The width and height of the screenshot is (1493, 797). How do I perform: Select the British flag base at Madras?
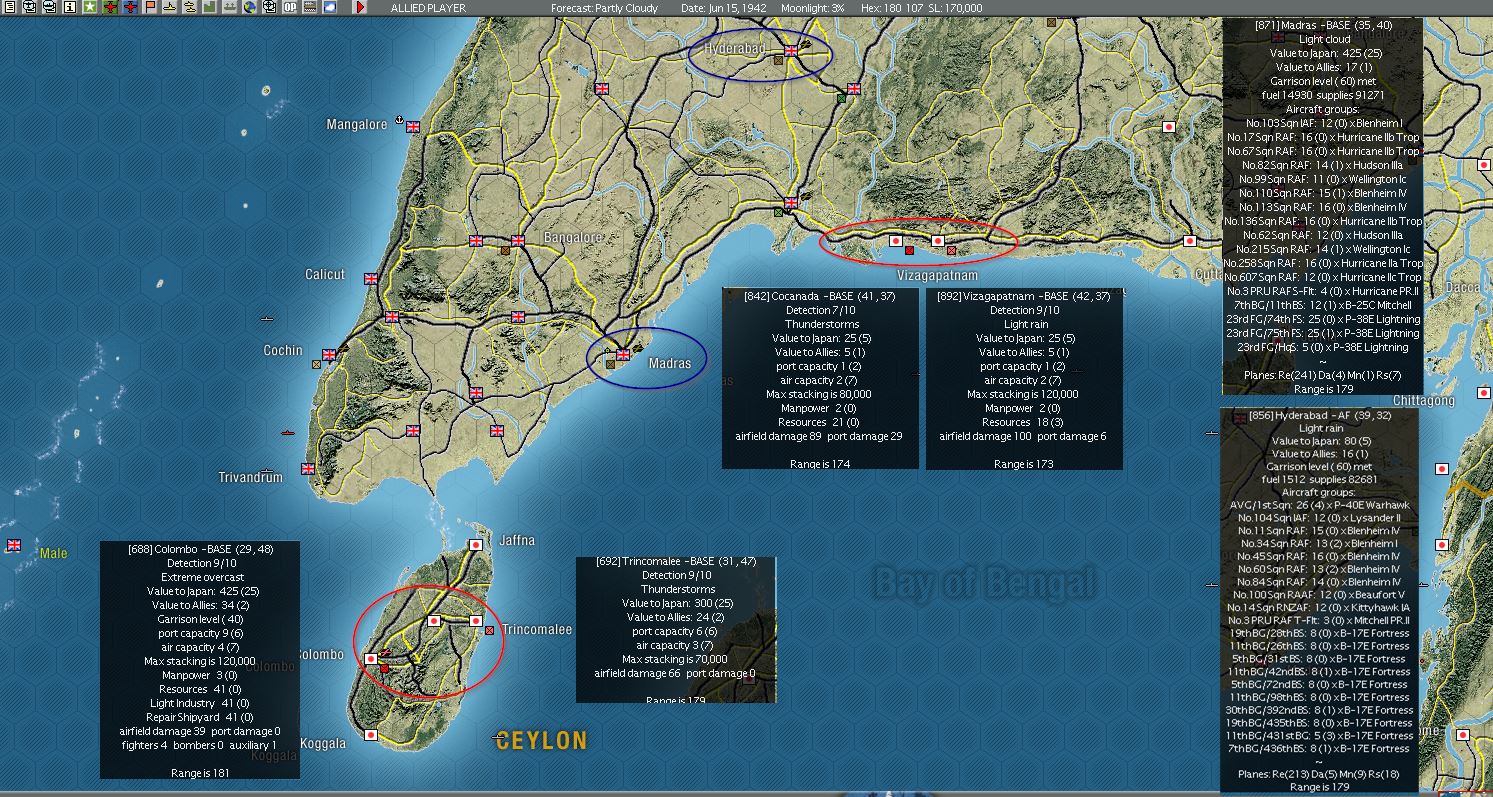point(623,355)
